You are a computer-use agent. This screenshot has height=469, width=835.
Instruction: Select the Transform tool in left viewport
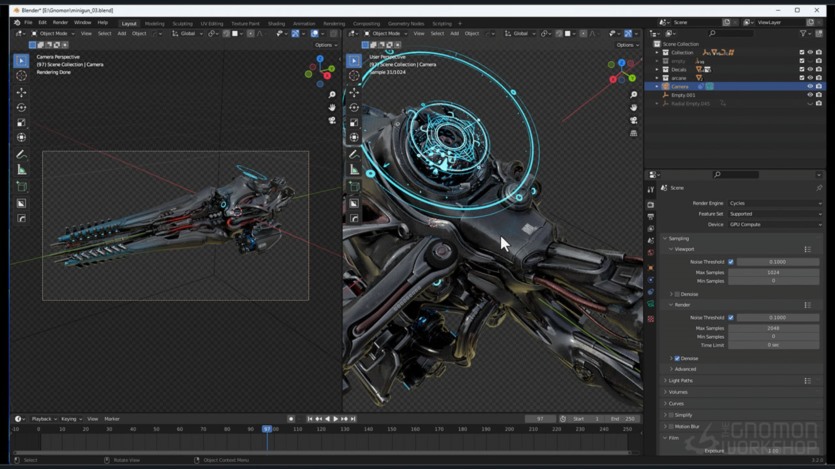point(21,137)
